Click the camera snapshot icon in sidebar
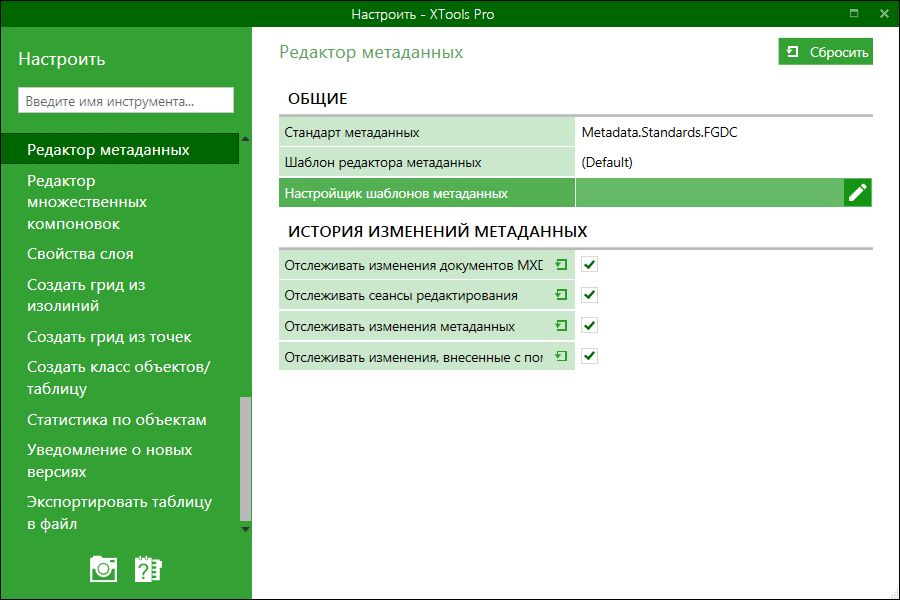The height and width of the screenshot is (600, 900). (103, 569)
